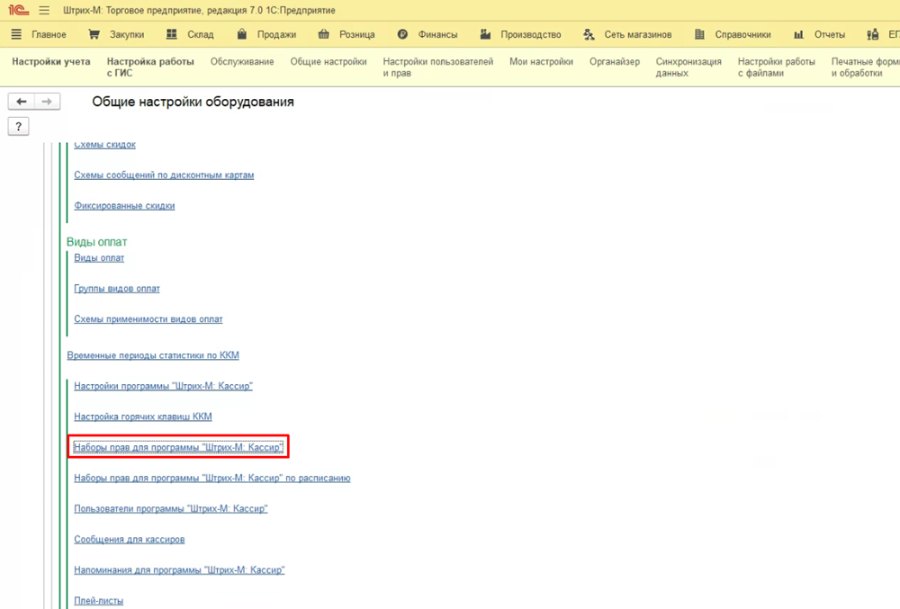Click the Розница basket icon
The image size is (900, 609).
click(x=324, y=34)
